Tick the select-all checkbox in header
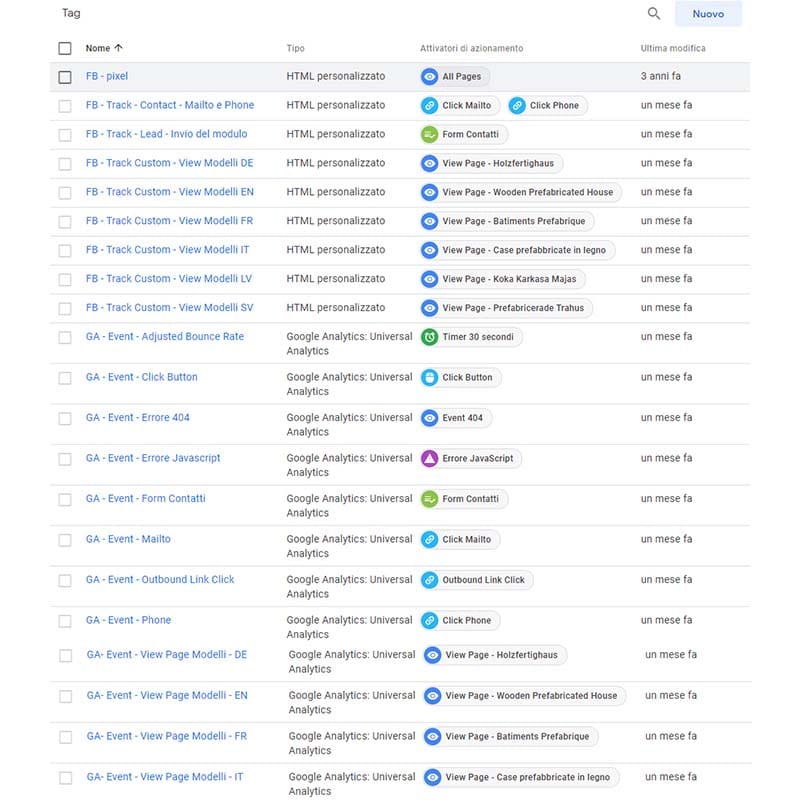The width and height of the screenshot is (800, 800). click(65, 48)
